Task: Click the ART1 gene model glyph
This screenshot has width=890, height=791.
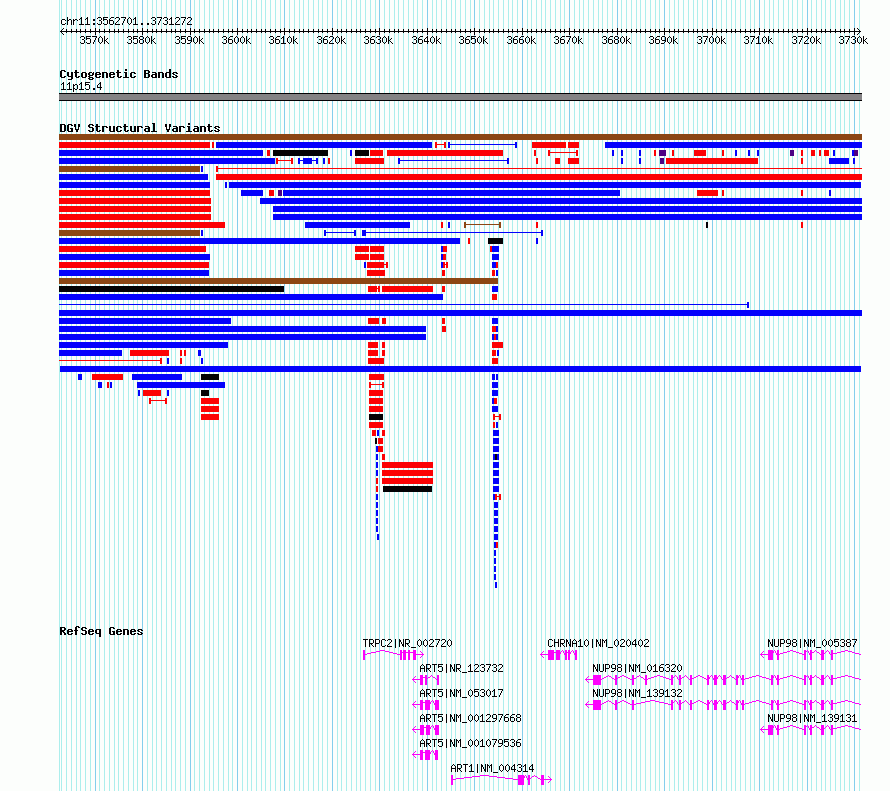Action: [x=501, y=780]
